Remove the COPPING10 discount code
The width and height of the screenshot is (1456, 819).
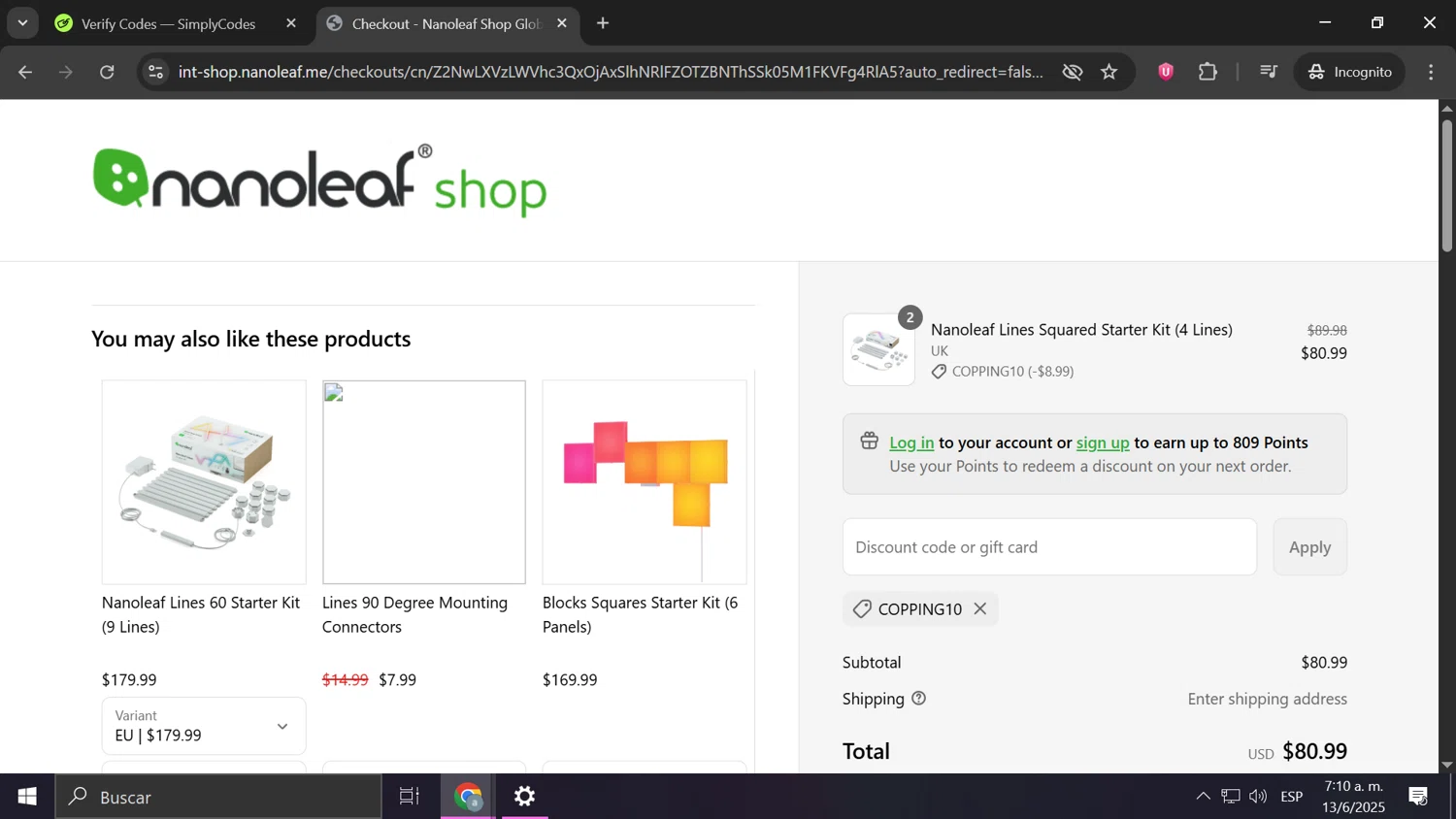coord(980,608)
